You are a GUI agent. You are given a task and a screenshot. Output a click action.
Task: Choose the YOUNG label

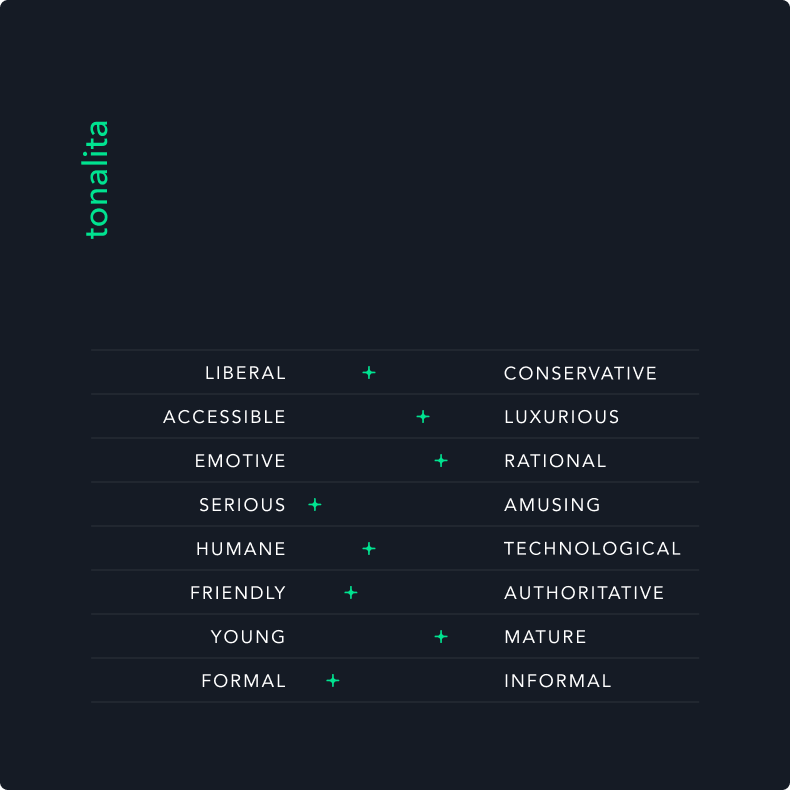tap(248, 637)
